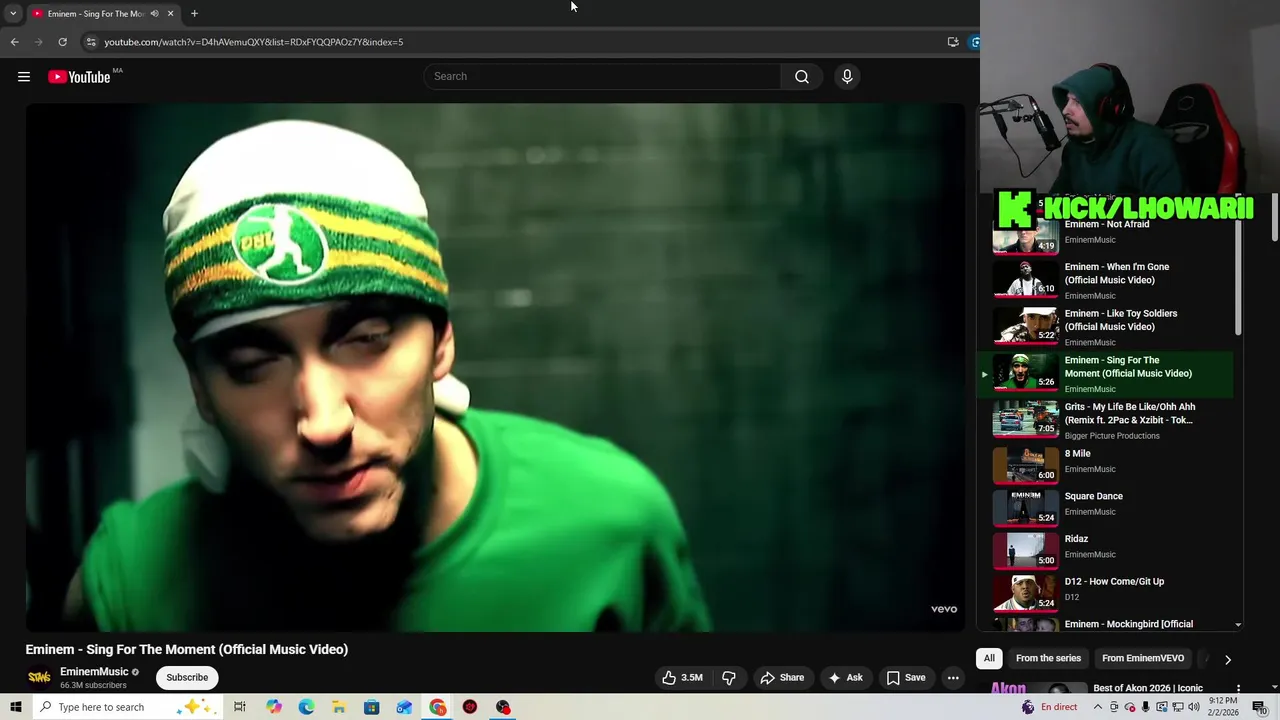
Task: Expand hidden system tray icons
Action: click(1099, 707)
